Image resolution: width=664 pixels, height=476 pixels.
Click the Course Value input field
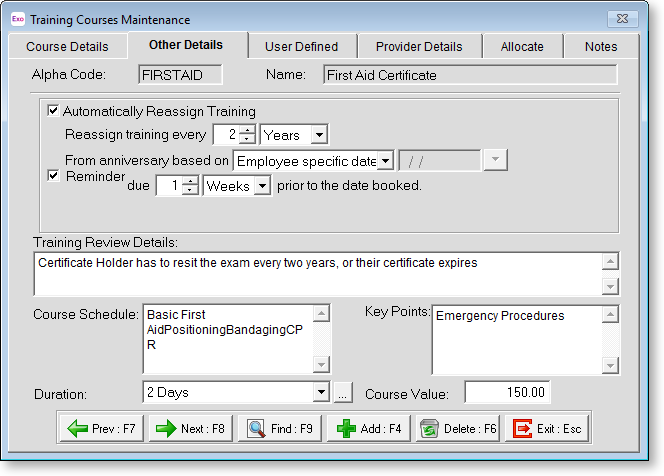[x=507, y=393]
